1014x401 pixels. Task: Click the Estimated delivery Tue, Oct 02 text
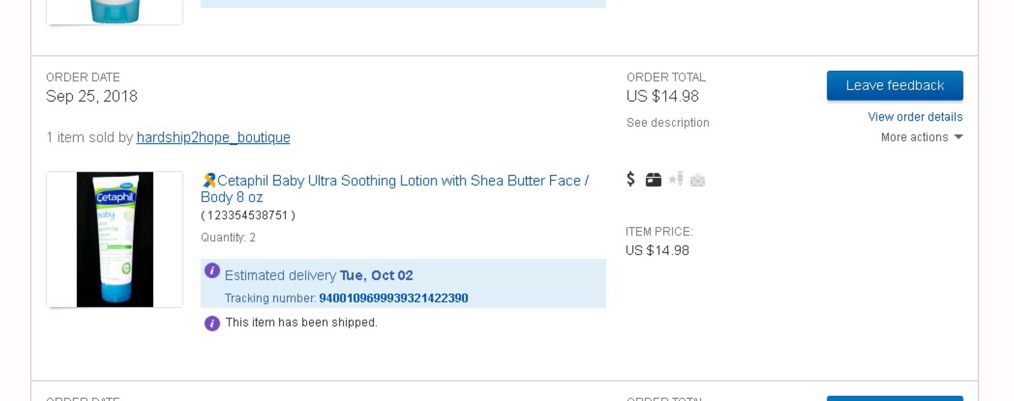tap(319, 276)
